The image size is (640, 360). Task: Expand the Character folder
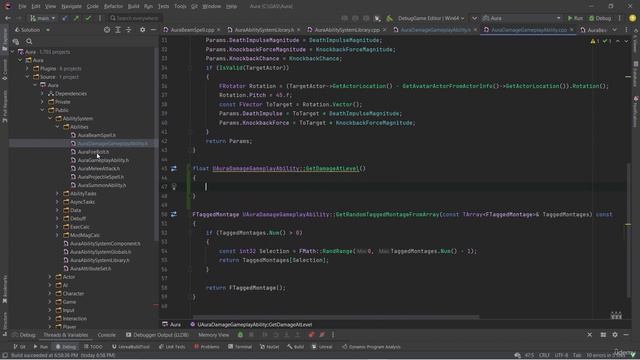pyautogui.click(x=50, y=293)
